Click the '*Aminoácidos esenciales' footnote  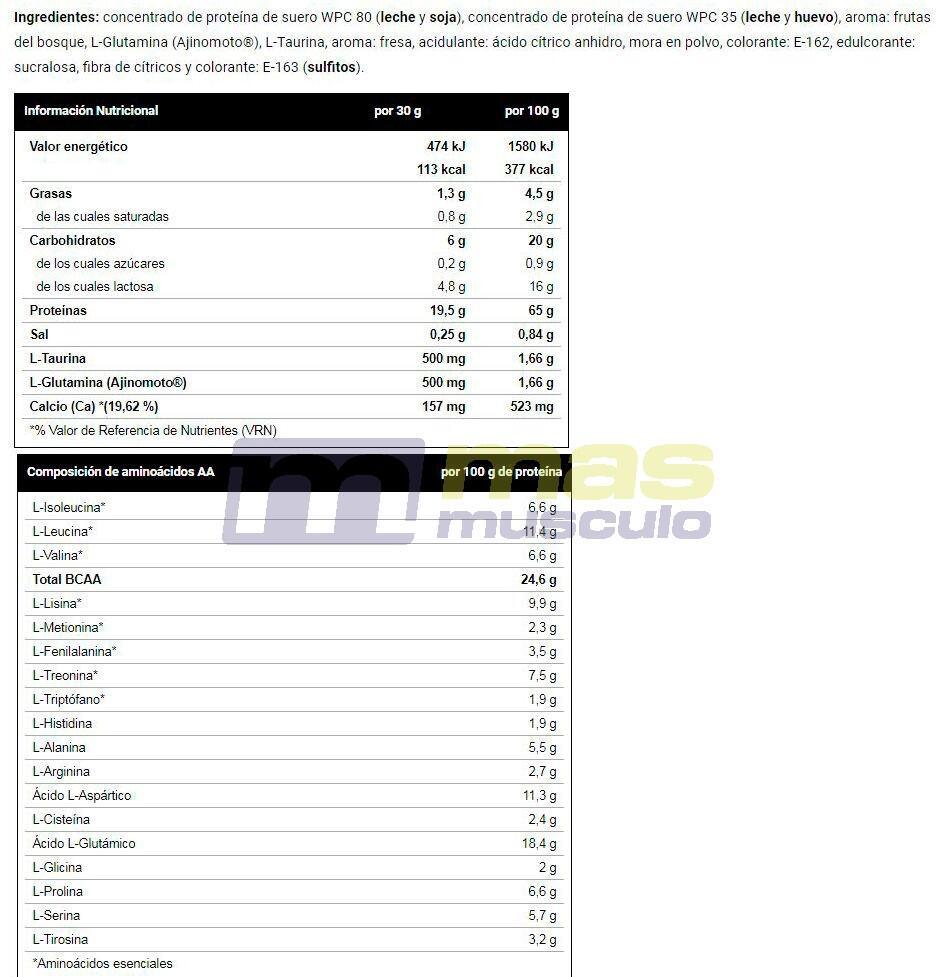coord(102,963)
